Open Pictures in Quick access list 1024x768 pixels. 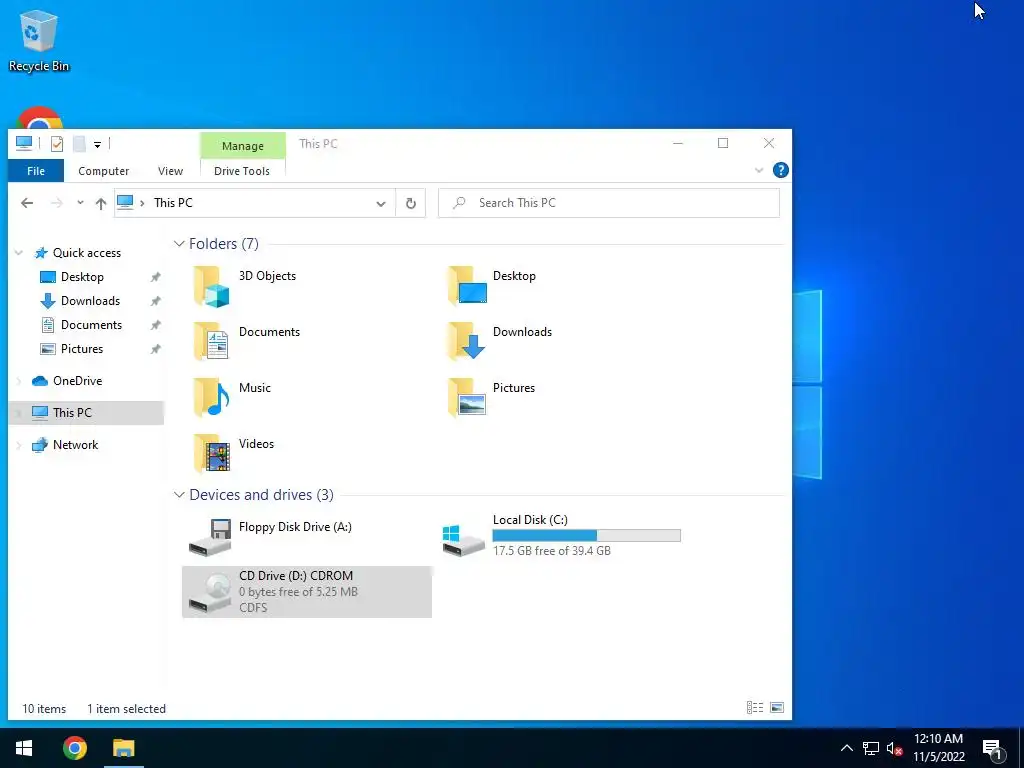point(82,349)
